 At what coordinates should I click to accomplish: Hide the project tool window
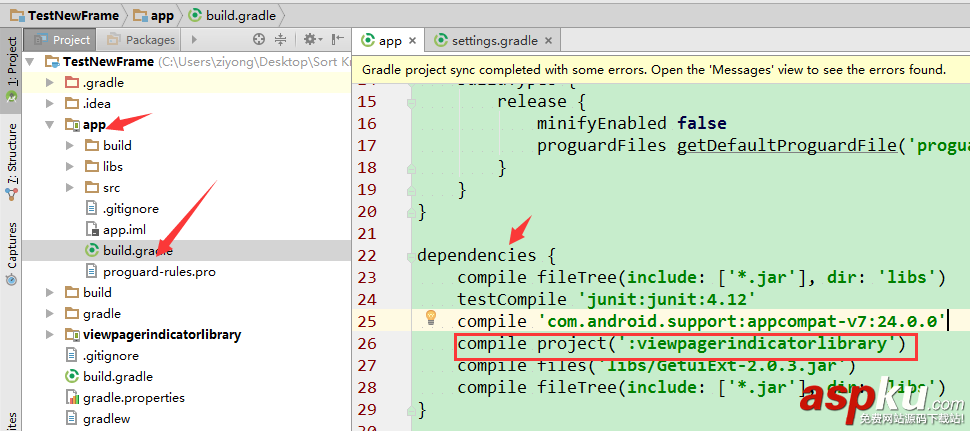pyautogui.click(x=338, y=40)
